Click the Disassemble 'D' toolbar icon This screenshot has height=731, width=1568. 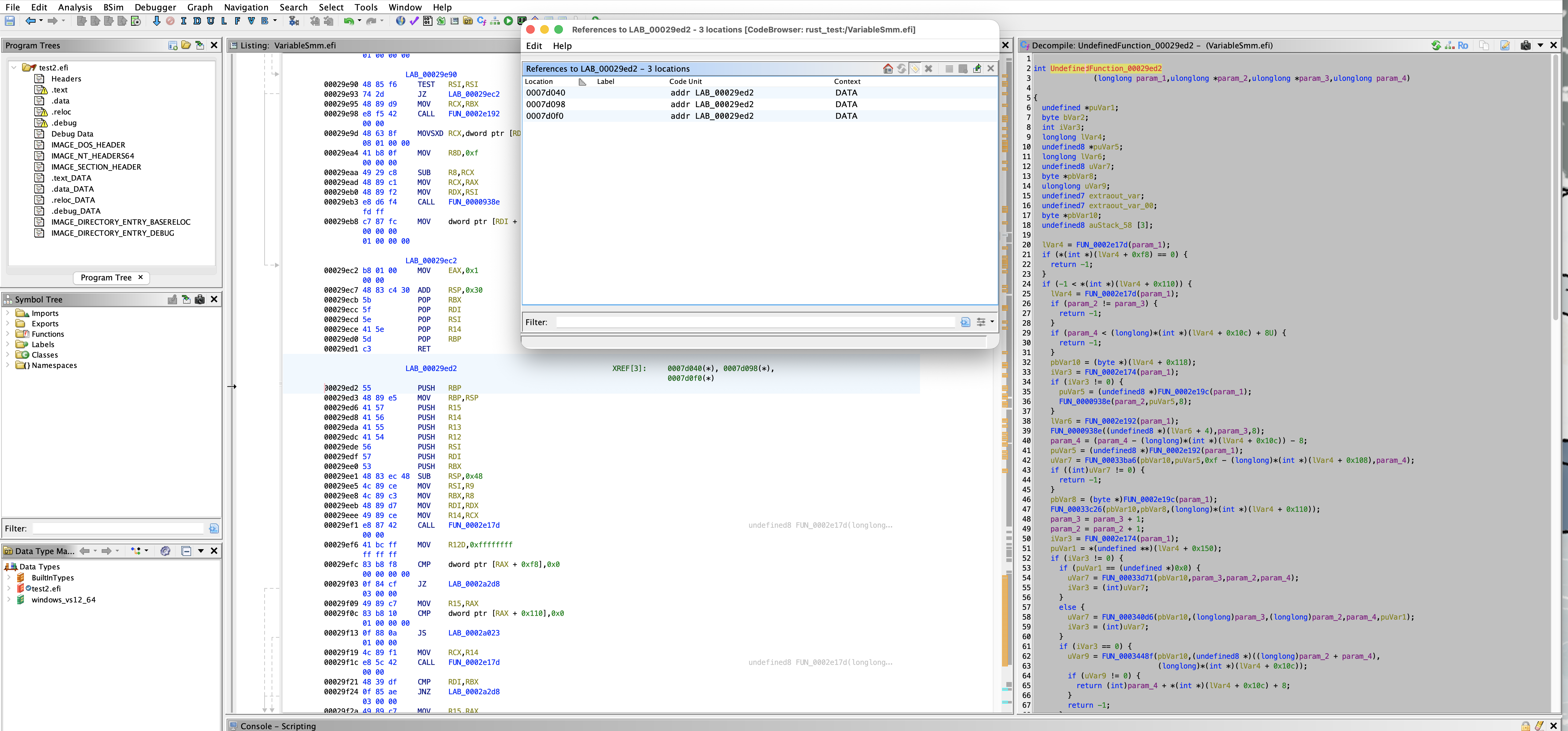(x=197, y=21)
